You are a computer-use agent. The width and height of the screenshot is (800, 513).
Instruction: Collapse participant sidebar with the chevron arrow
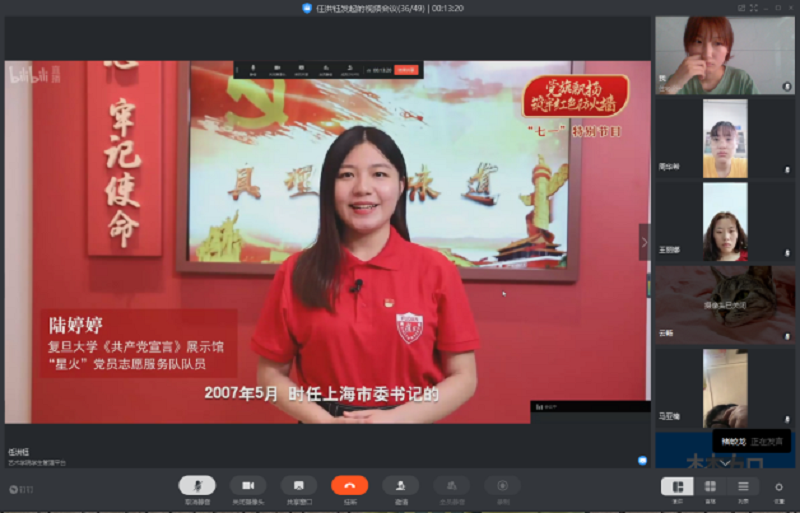coord(644,241)
